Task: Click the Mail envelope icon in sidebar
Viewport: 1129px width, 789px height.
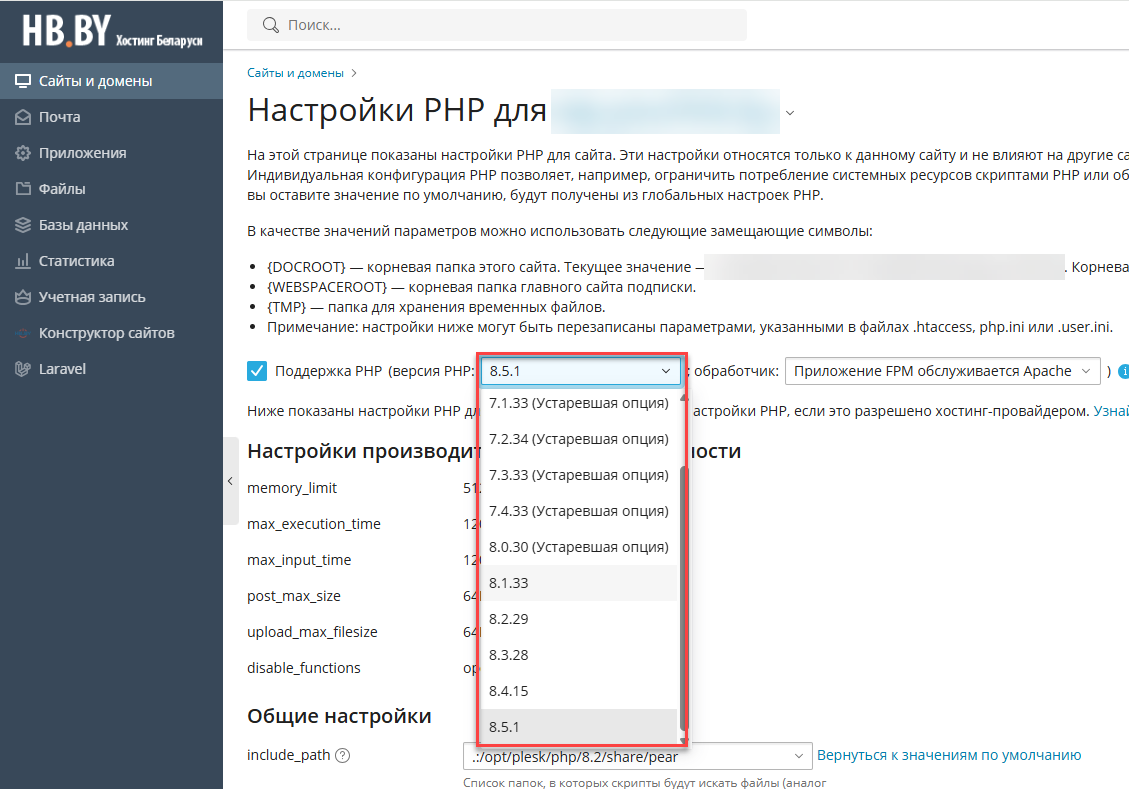Action: click(x=23, y=117)
